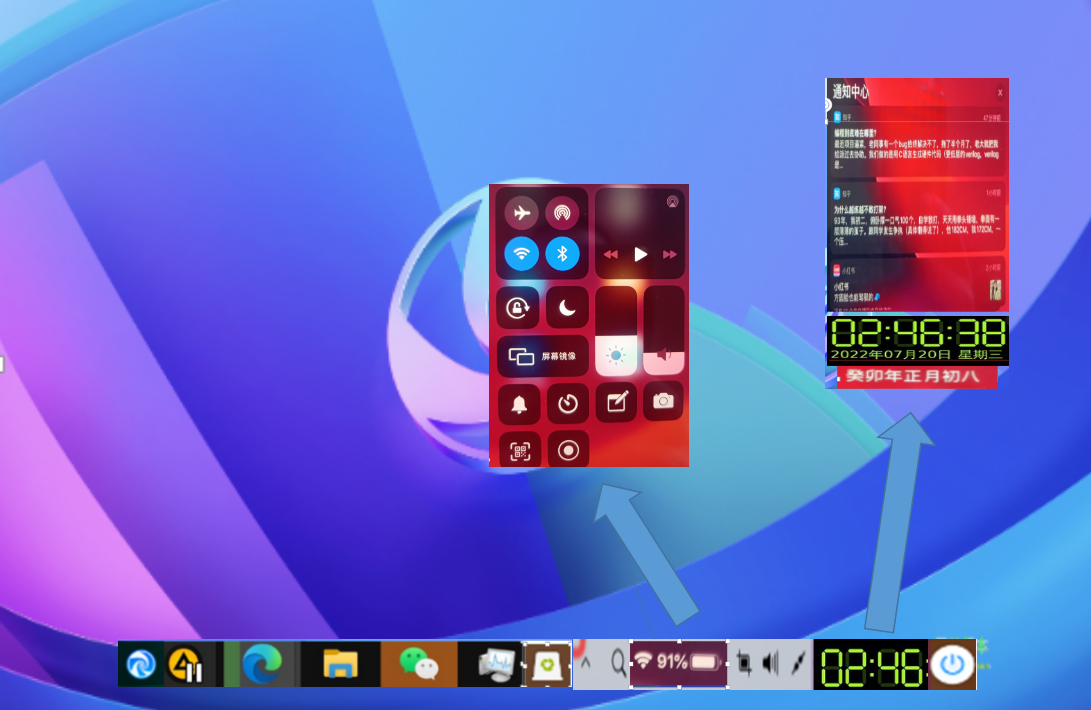The height and width of the screenshot is (710, 1091).
Task: Open the yellow-black audio app in taskbar
Action: (186, 664)
